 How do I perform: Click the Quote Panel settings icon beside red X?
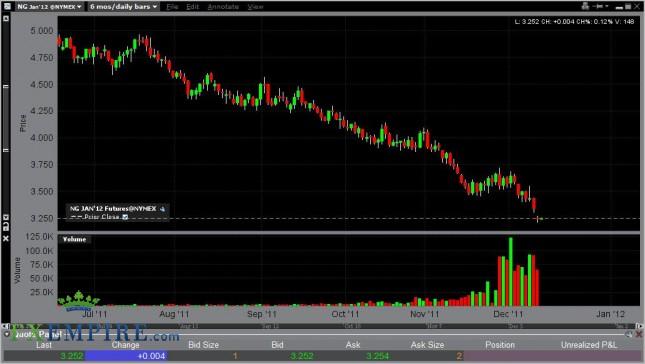[x=629, y=334]
